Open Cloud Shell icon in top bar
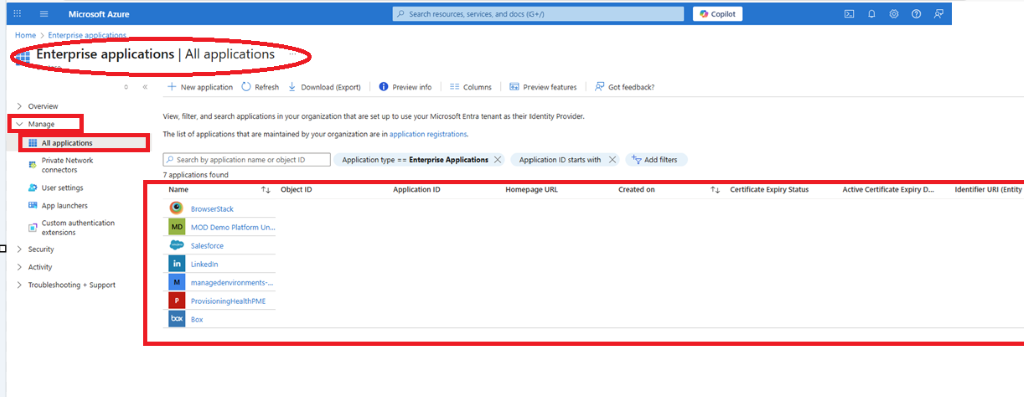Viewport: 1024px width, 397px height. (x=849, y=14)
